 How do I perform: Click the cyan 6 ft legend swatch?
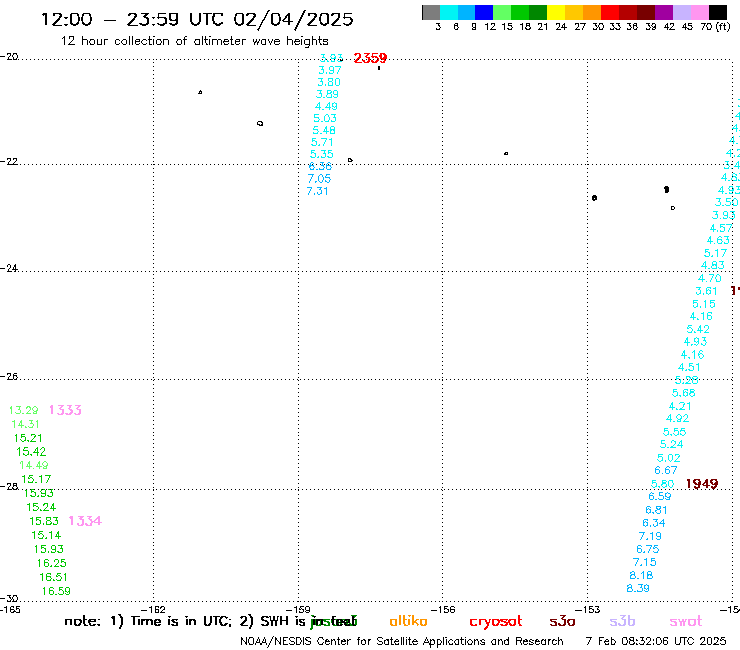pyautogui.click(x=449, y=12)
